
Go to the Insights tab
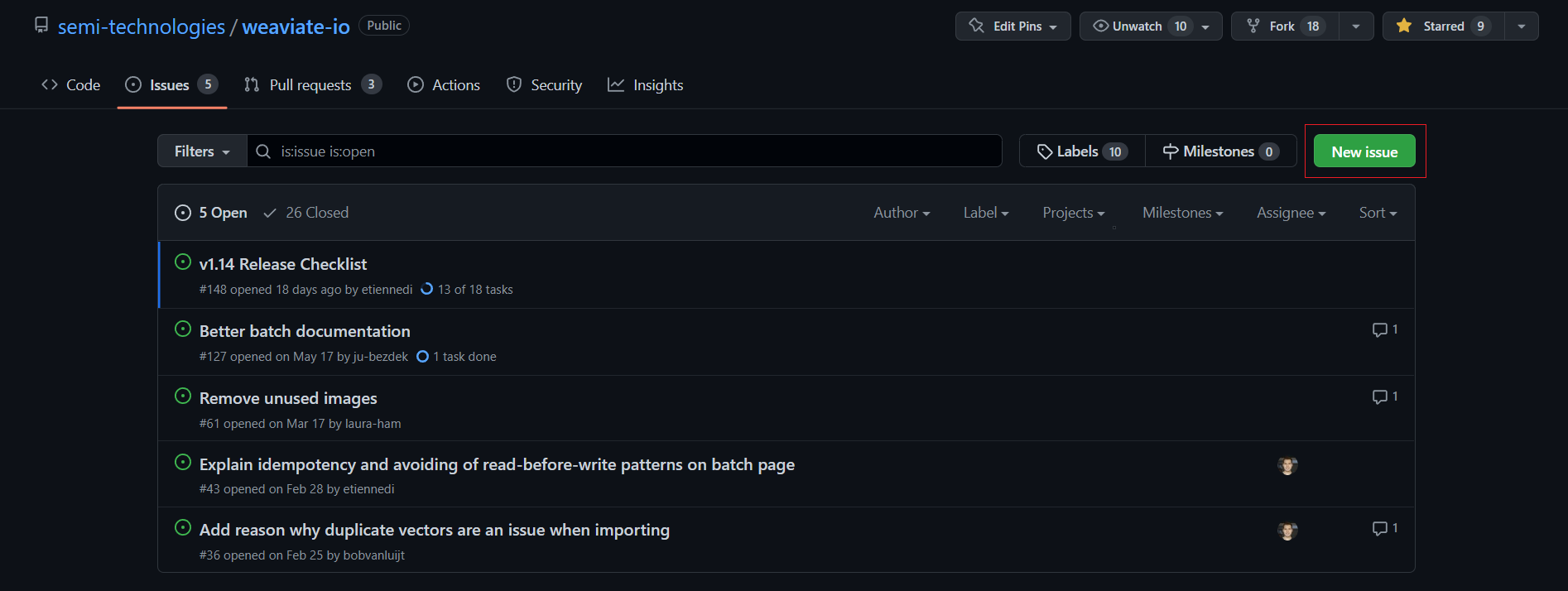coord(646,85)
